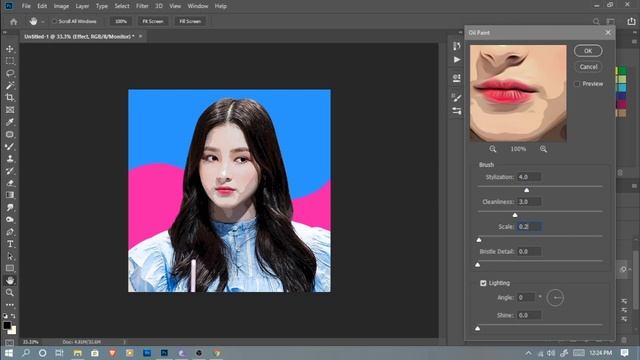Screen dimensions: 640x360
Task: Click the foreground color swatch
Action: [x=7, y=325]
